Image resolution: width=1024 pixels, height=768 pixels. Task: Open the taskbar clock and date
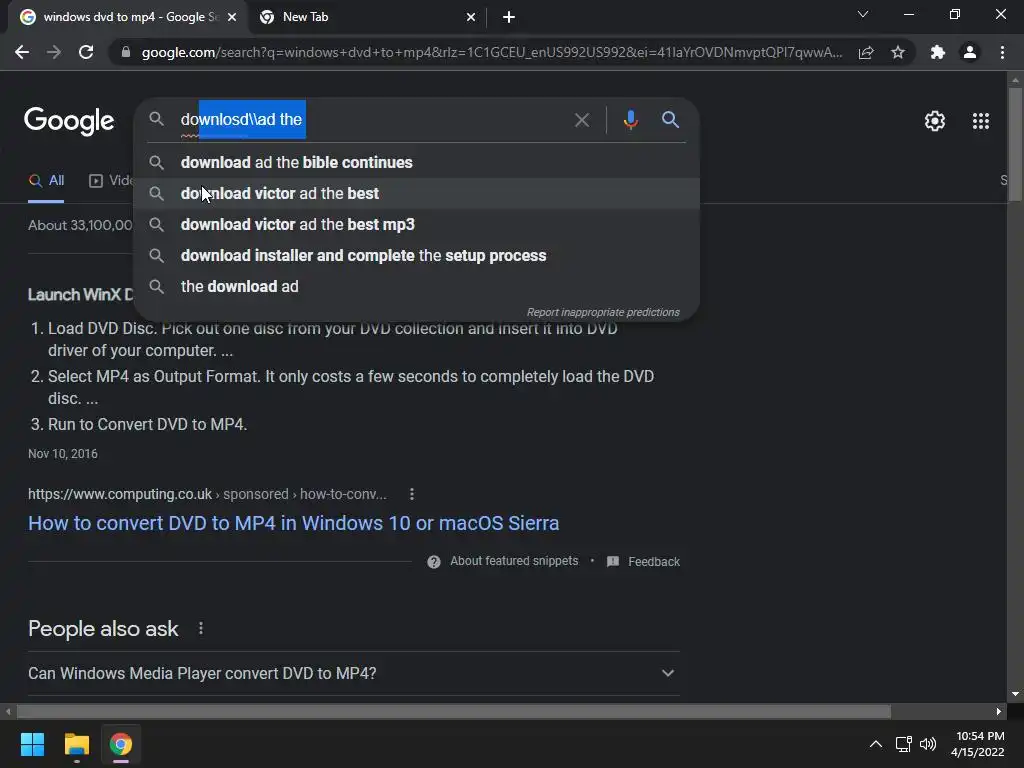click(x=977, y=744)
